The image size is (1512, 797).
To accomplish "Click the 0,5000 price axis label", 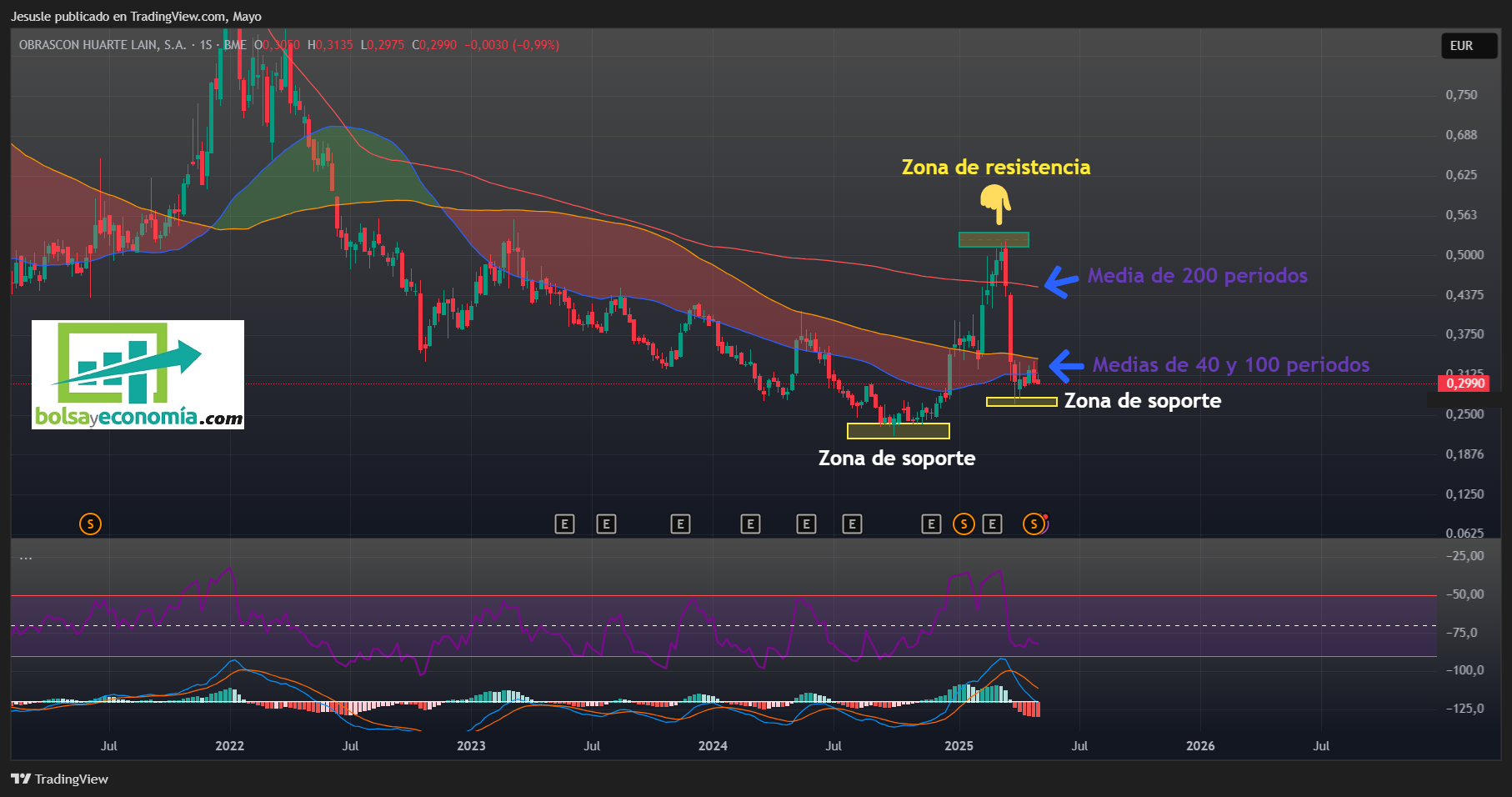I will [1464, 255].
